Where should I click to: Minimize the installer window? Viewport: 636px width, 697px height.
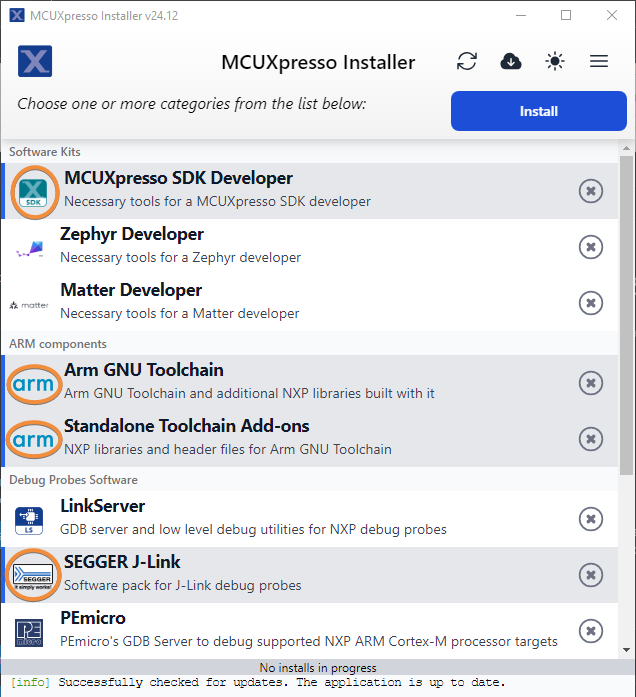click(521, 15)
